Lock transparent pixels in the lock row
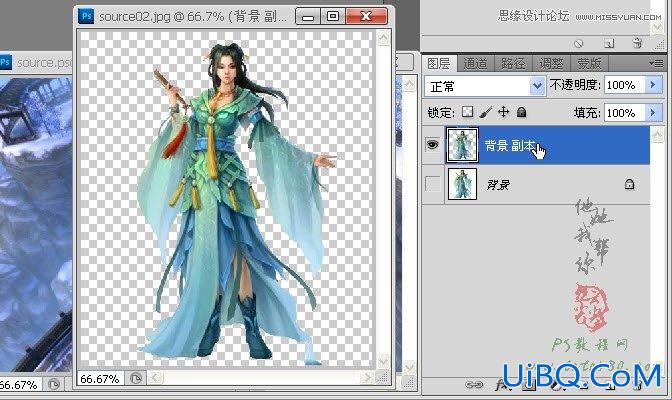 coord(467,112)
